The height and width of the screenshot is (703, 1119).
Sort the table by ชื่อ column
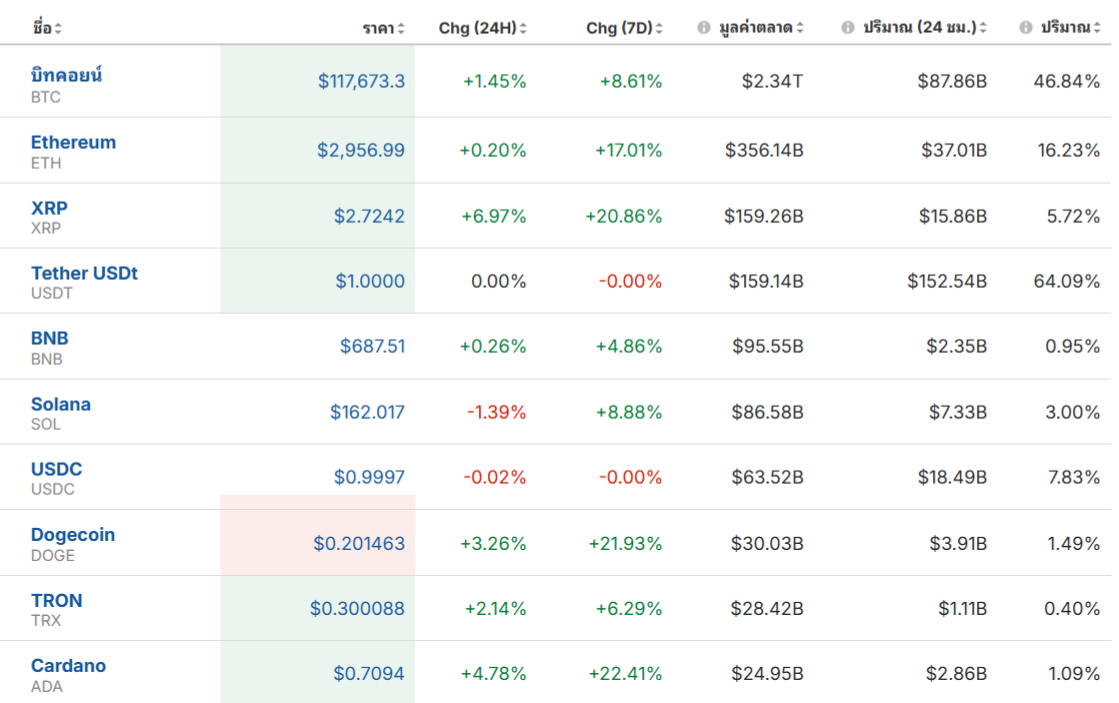click(x=47, y=28)
